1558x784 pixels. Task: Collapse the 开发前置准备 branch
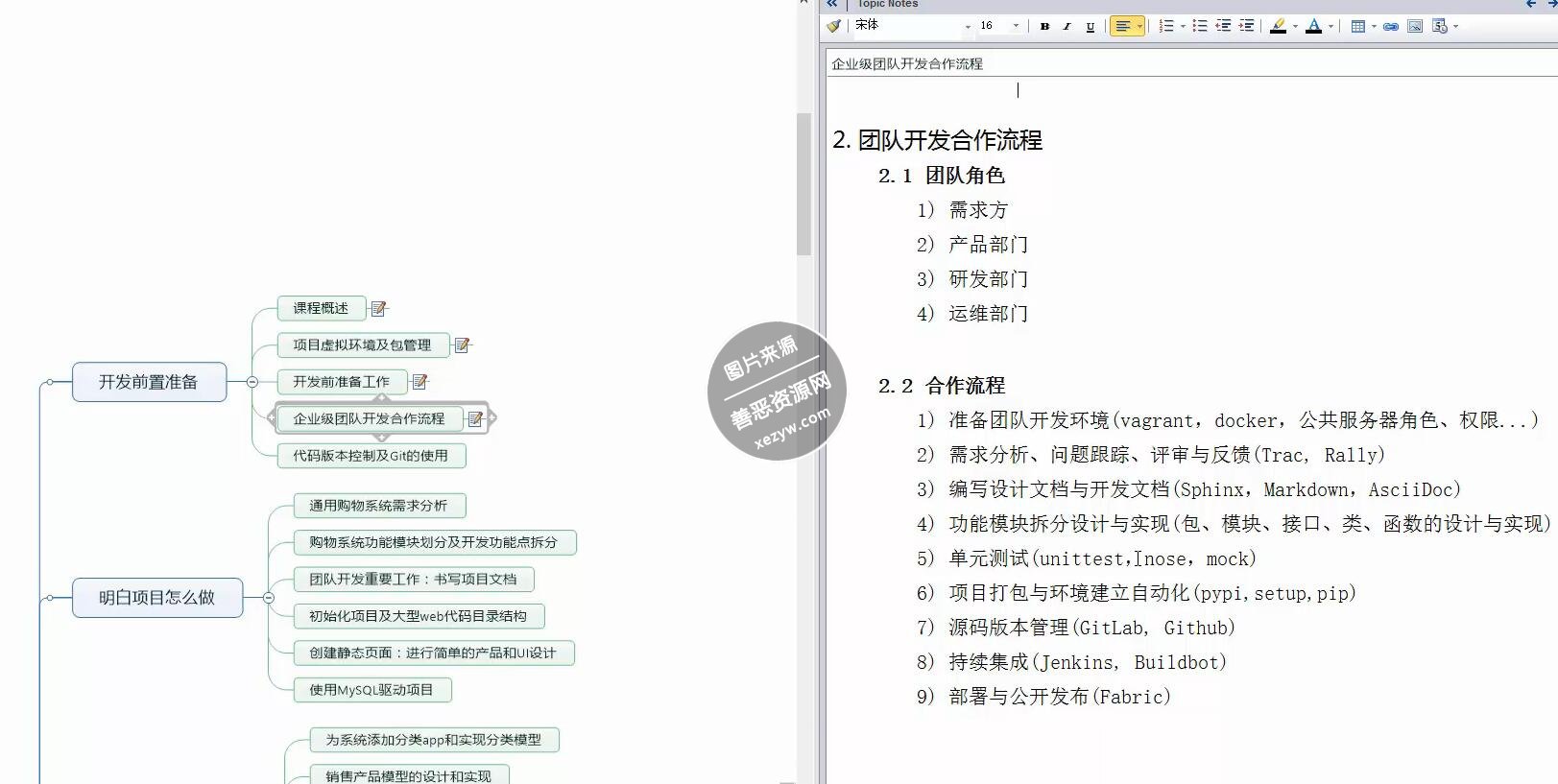coord(252,382)
